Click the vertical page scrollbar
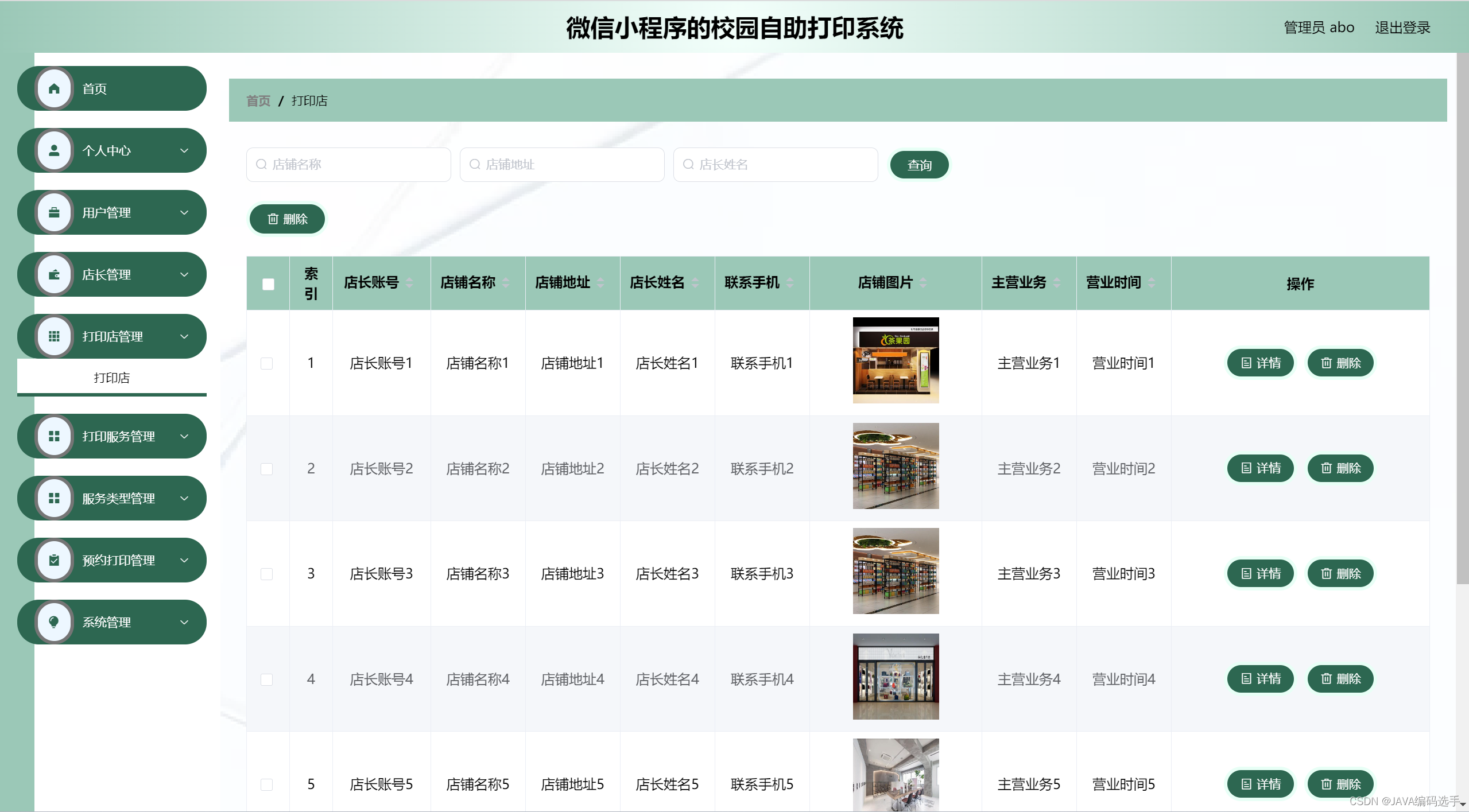Image resolution: width=1469 pixels, height=812 pixels. [x=1462, y=318]
